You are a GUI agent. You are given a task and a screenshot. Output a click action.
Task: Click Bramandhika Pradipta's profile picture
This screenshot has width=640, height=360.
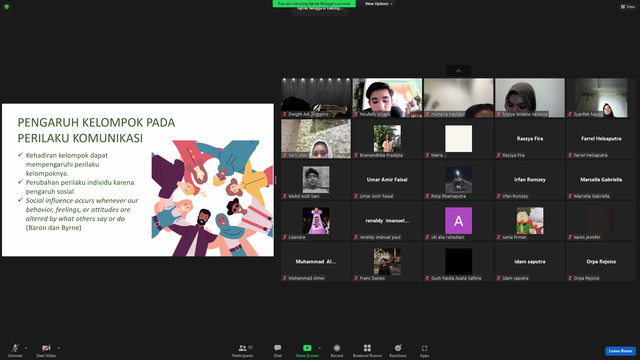[387, 139]
